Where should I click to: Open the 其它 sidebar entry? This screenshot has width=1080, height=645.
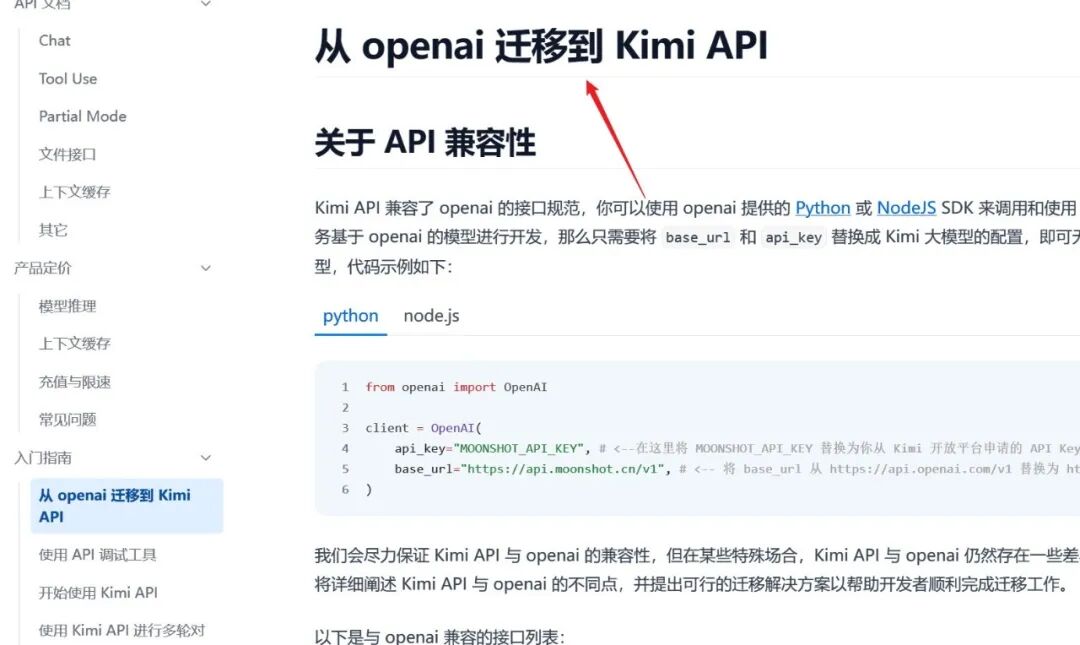click(53, 230)
